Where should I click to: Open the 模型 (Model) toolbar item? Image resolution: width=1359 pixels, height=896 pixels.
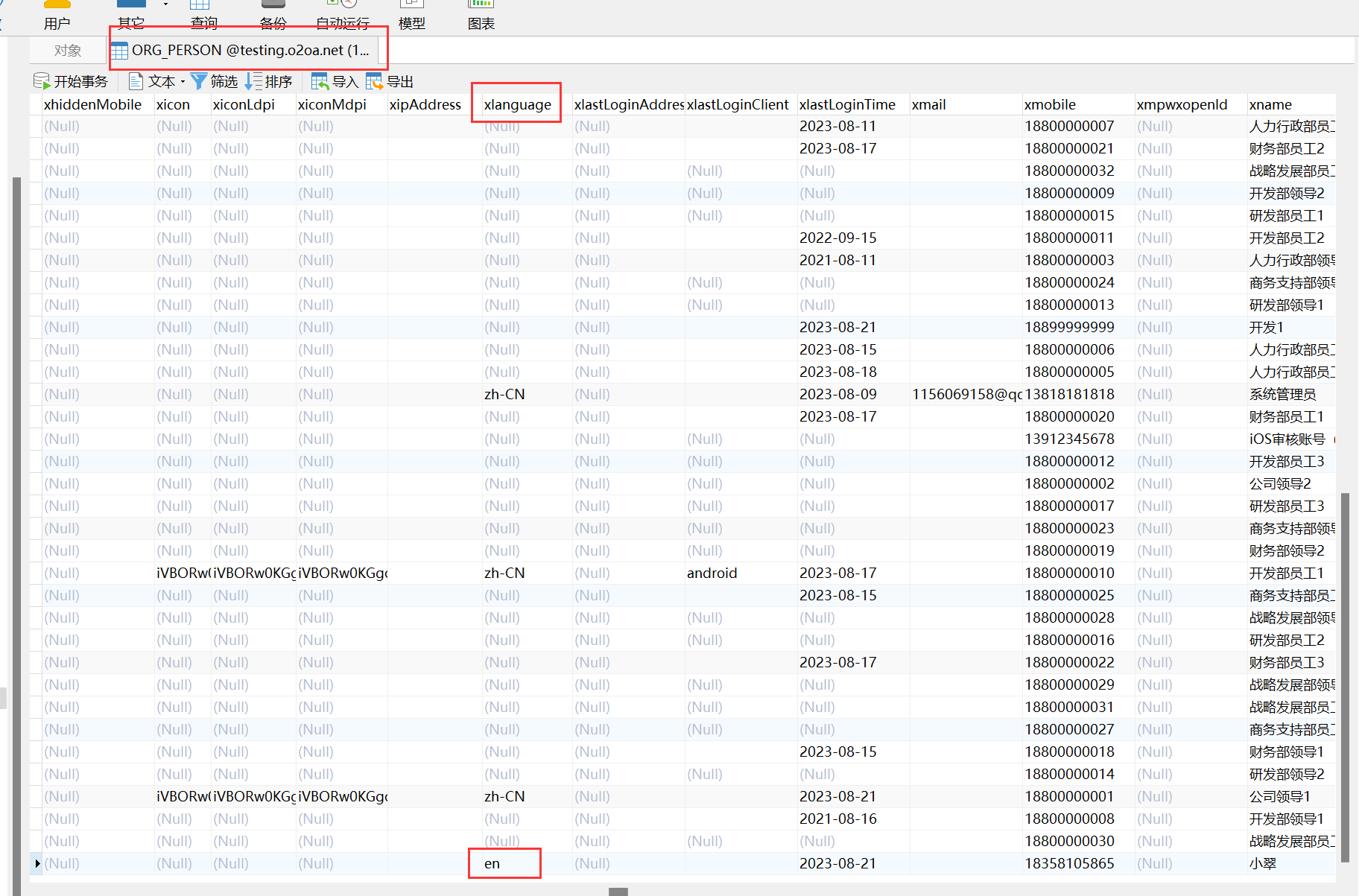click(x=411, y=15)
